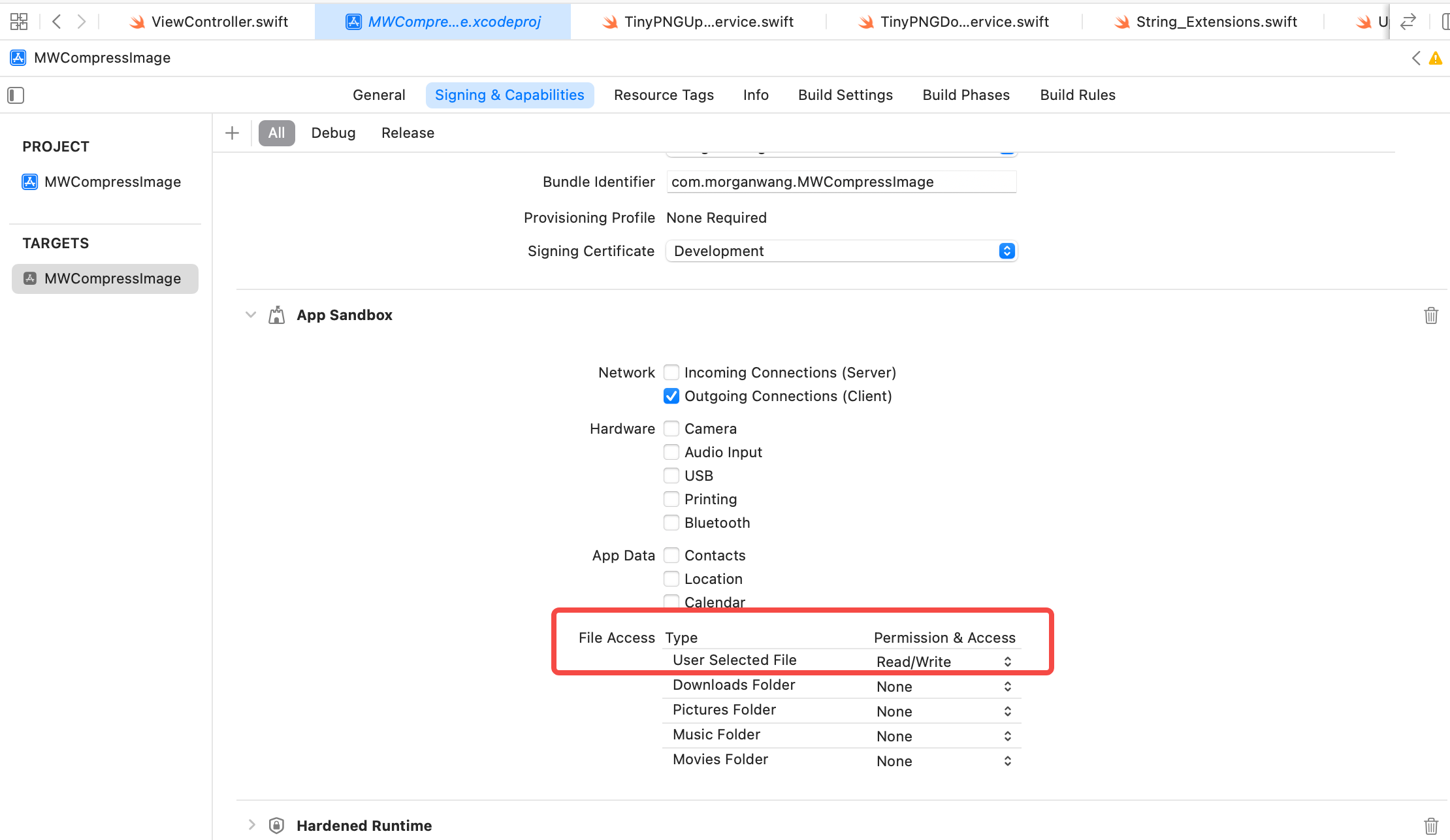Click the yellow warning triangle icon
Screen dimensions: 1450x840
[x=1435, y=58]
